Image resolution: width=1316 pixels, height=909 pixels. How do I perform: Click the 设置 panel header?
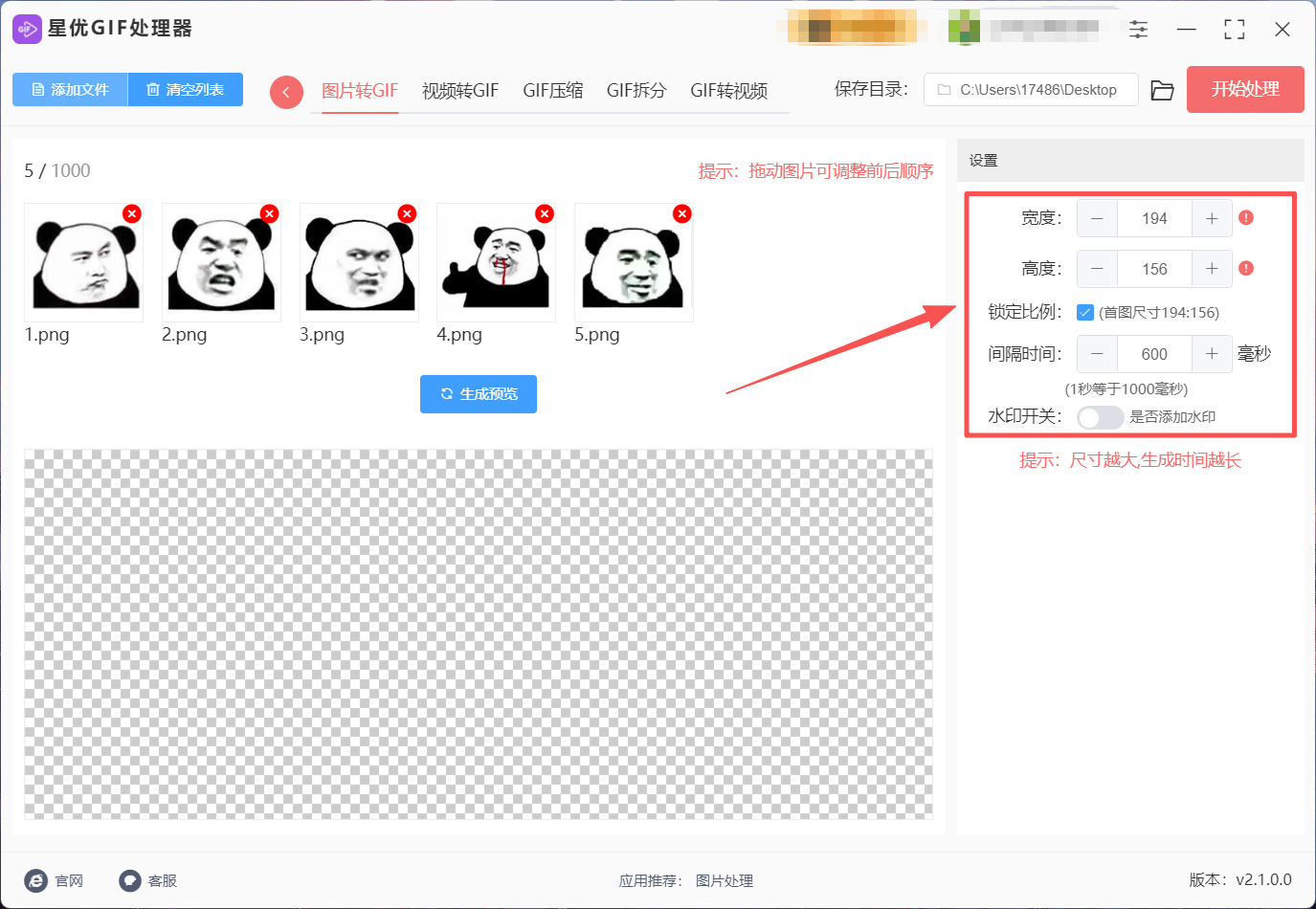click(x=1130, y=161)
